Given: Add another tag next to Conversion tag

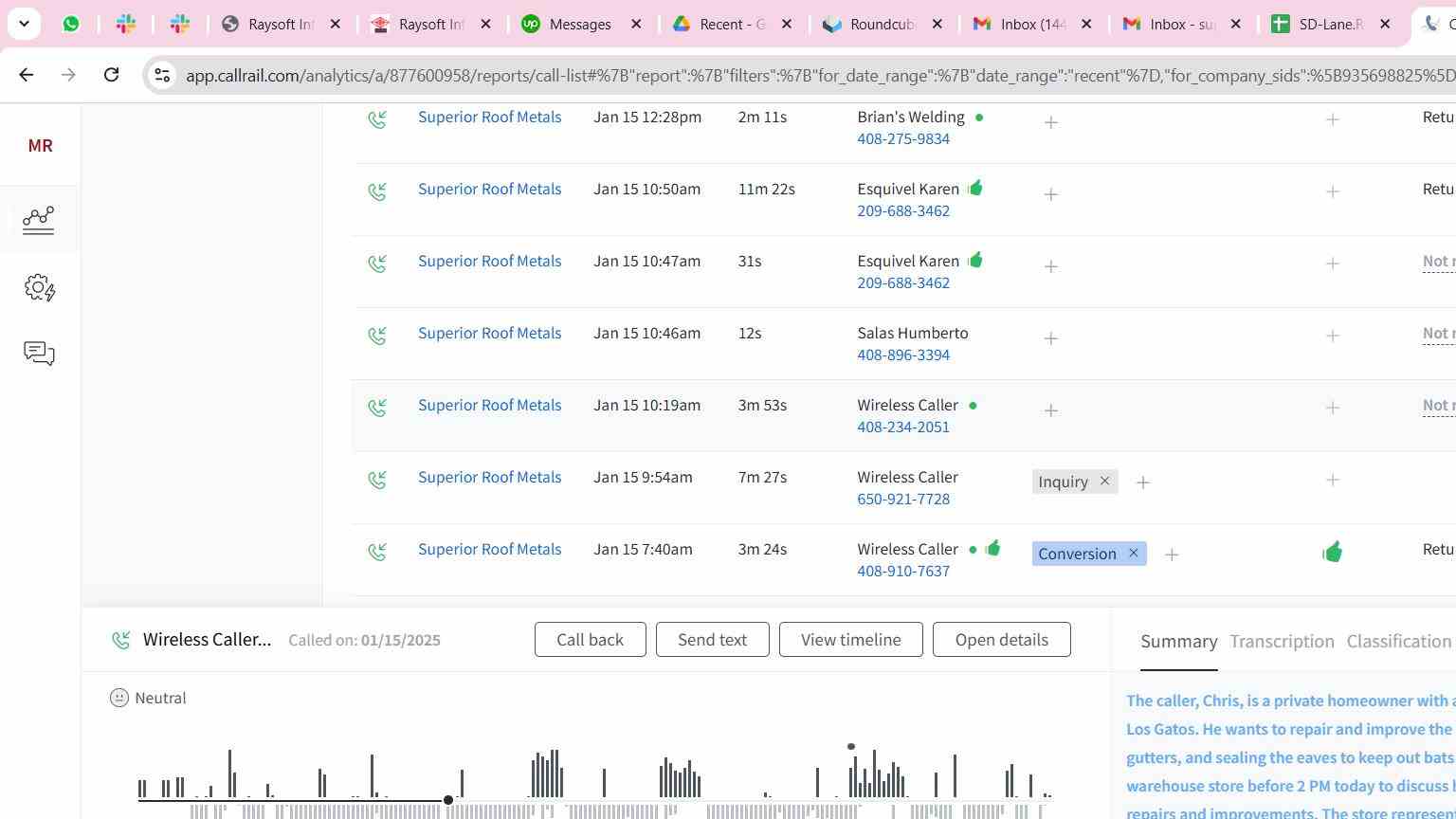Looking at the screenshot, I should coord(1172,555).
